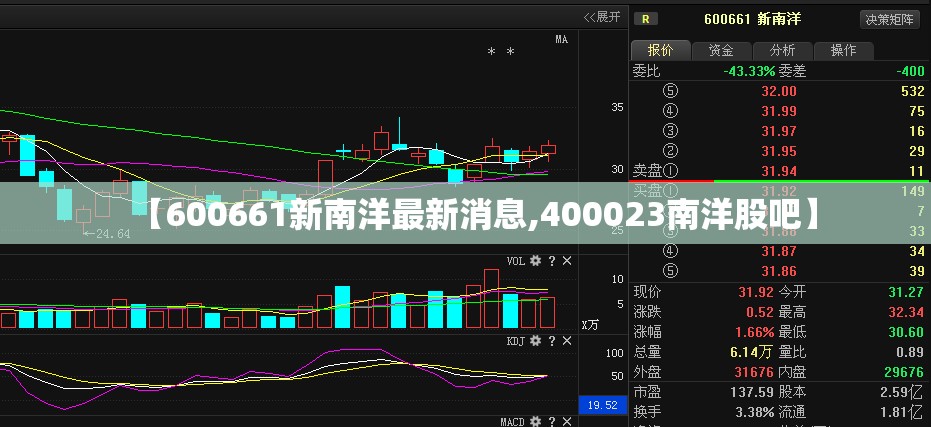Image resolution: width=931 pixels, height=427 pixels.
Task: Click the R badge icon
Action: (645, 19)
